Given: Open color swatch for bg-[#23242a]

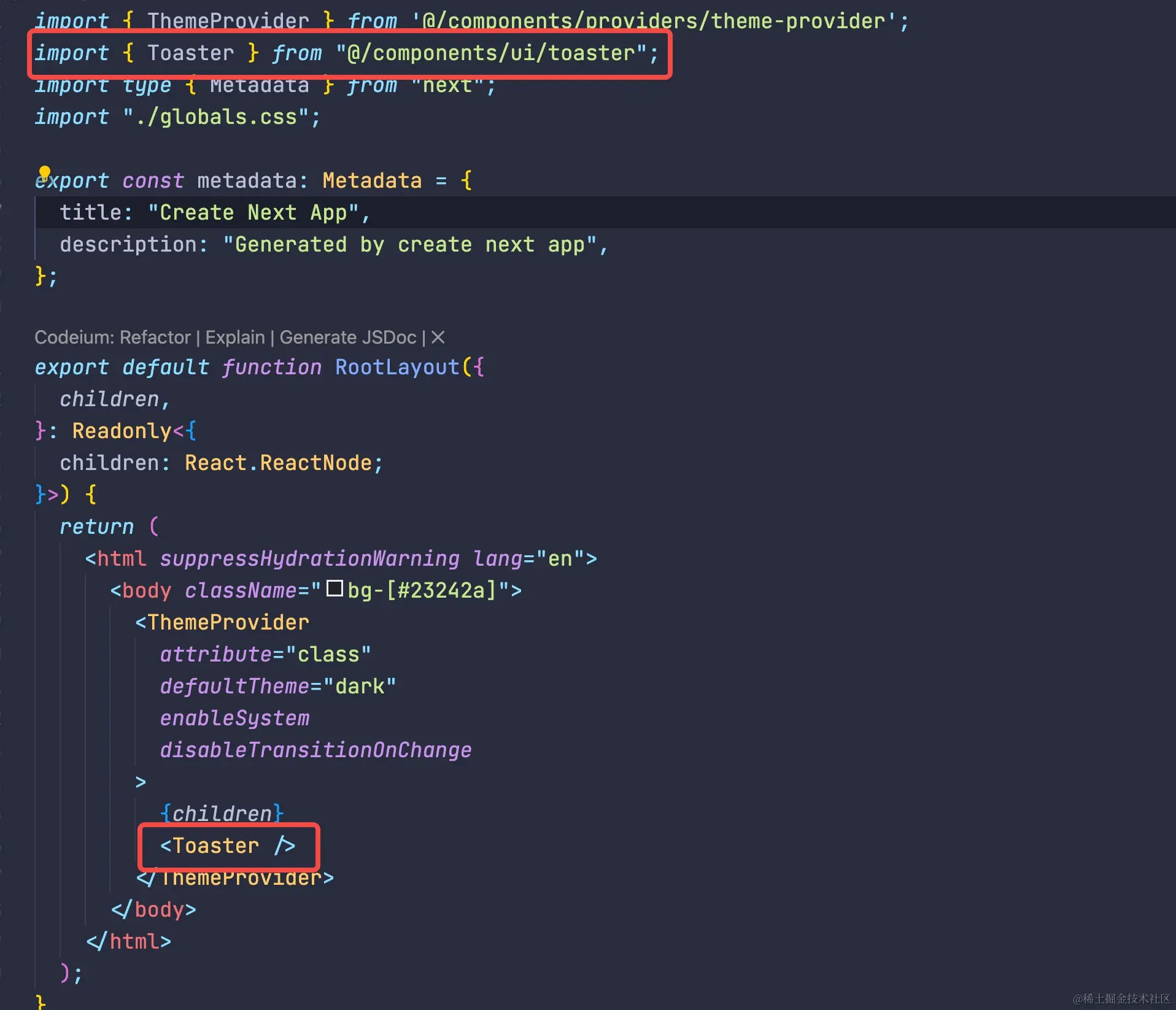Looking at the screenshot, I should click(335, 588).
